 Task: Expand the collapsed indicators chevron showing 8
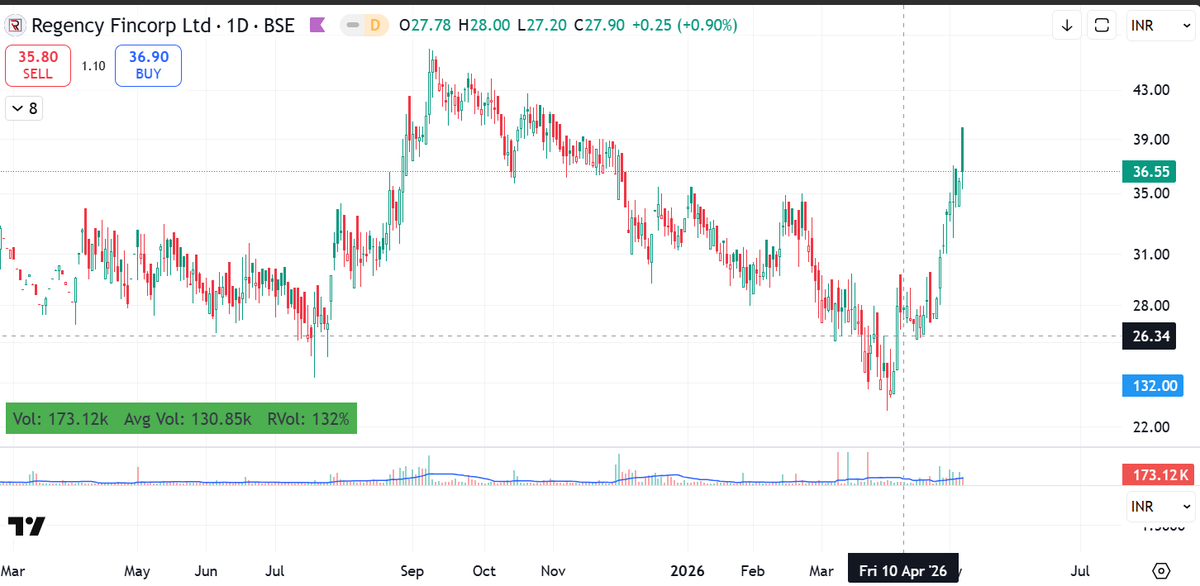[x=25, y=108]
